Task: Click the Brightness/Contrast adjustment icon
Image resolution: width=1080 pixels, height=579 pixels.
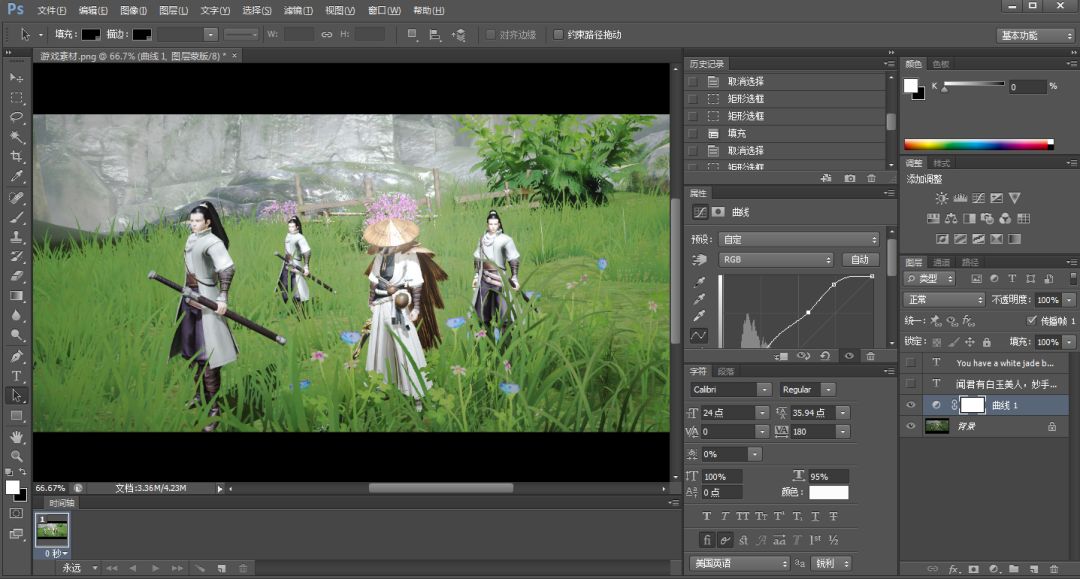Action: pos(942,198)
